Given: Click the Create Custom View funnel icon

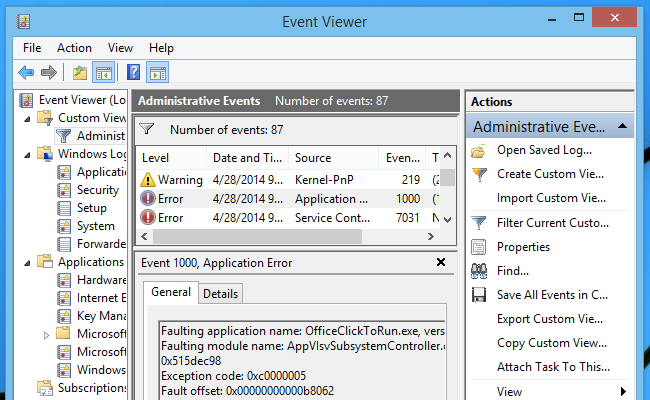Looking at the screenshot, I should point(479,175).
